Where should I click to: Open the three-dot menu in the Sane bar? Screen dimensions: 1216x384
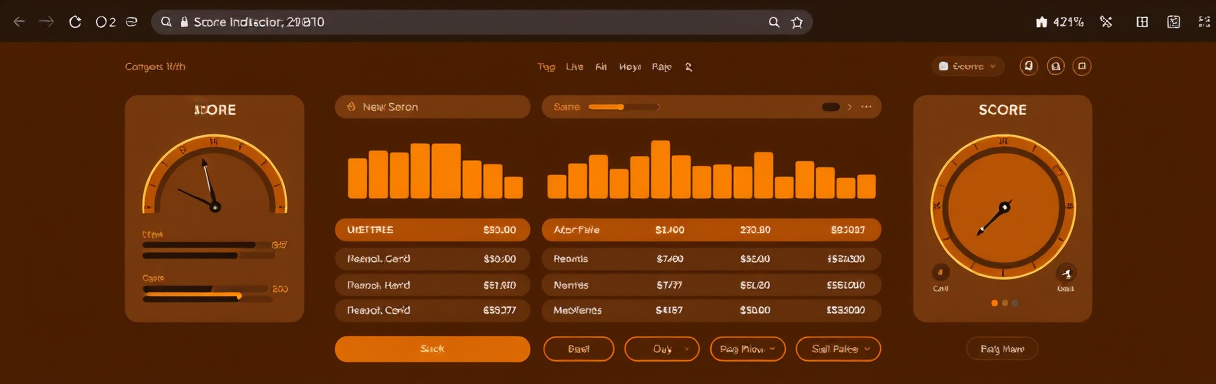(866, 106)
